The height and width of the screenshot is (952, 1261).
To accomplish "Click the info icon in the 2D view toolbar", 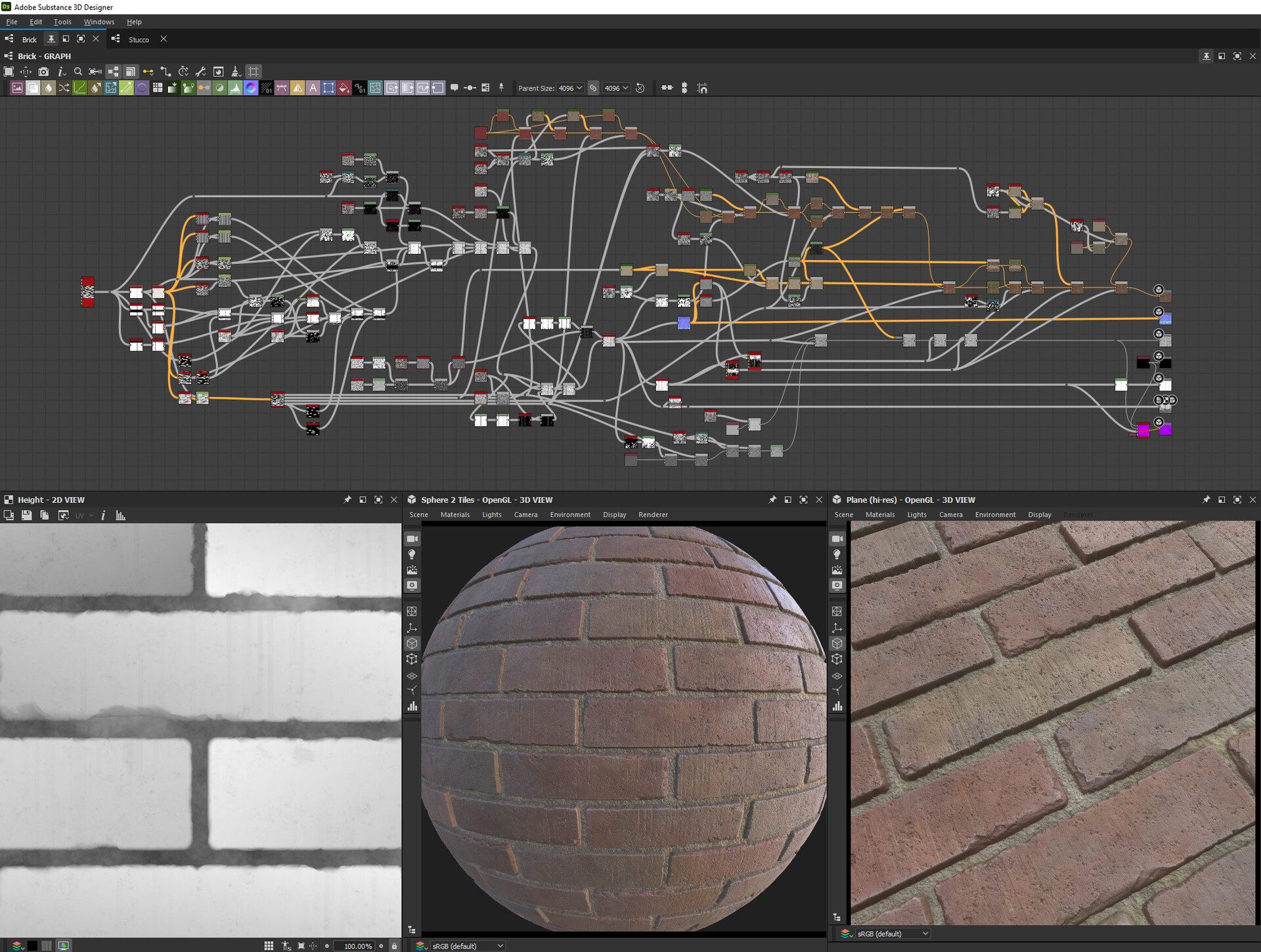I will [x=103, y=515].
